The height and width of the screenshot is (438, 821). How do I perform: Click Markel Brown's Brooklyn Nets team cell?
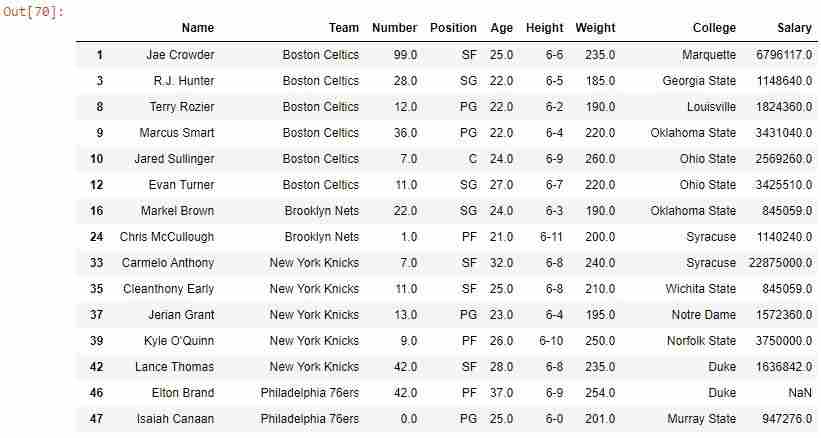(x=322, y=211)
